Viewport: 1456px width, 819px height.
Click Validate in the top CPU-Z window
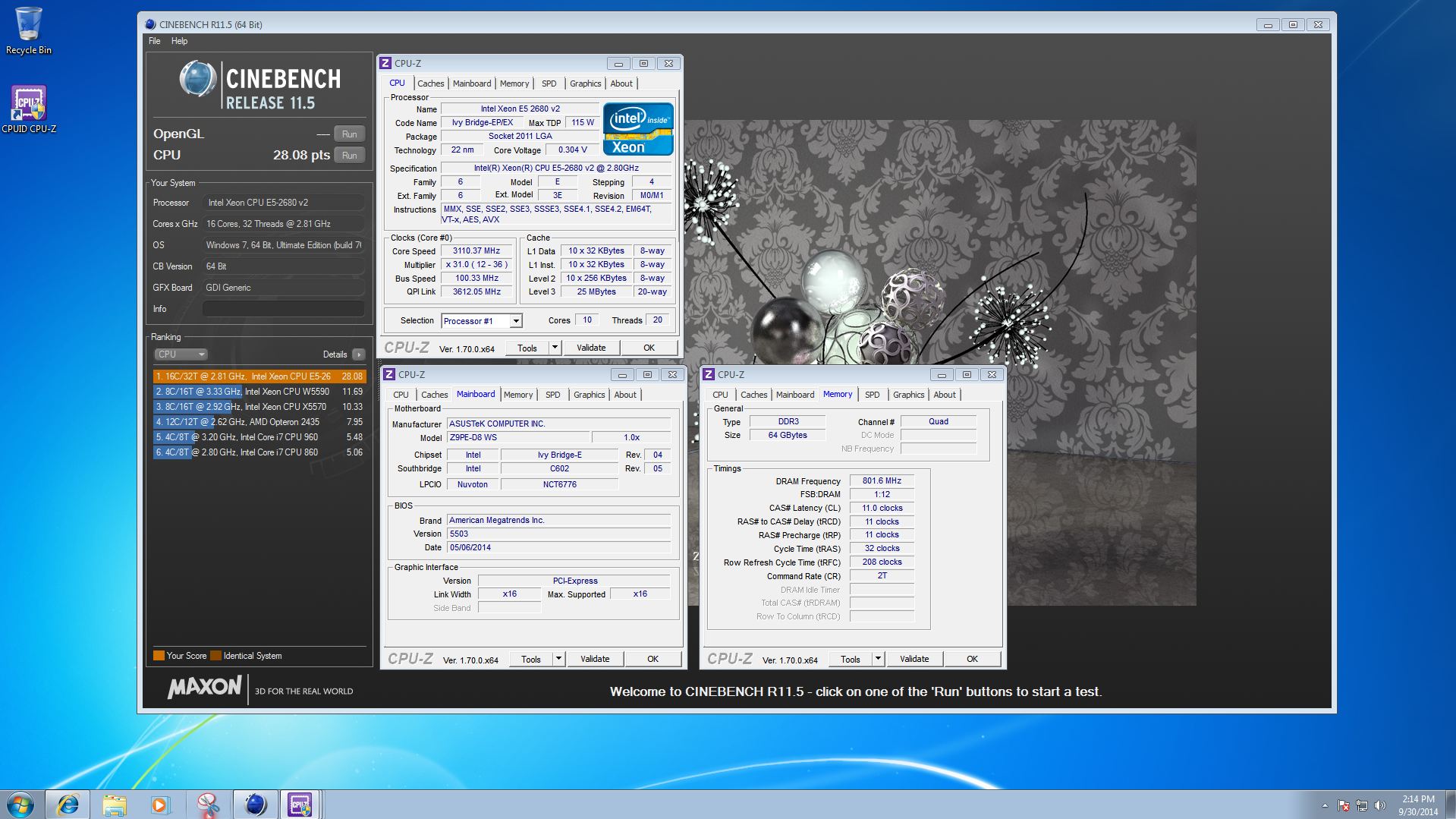tap(591, 348)
